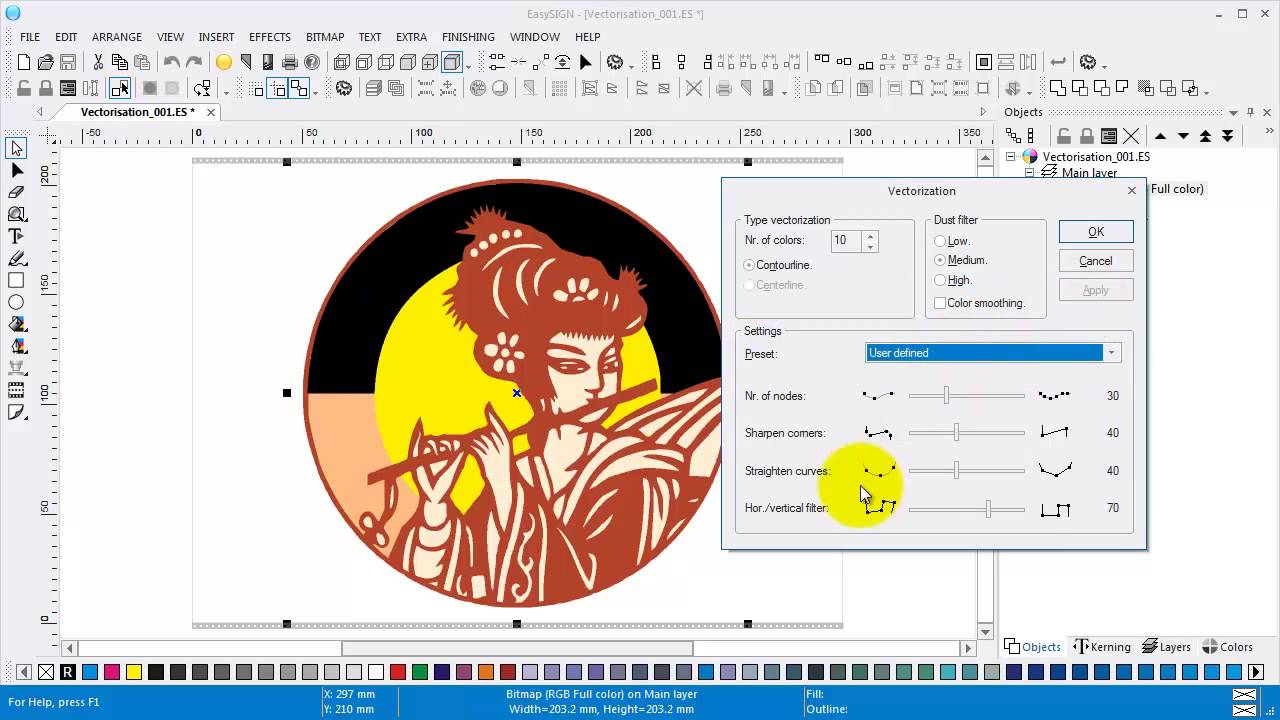The width and height of the screenshot is (1280, 720).
Task: Activate the Zoom magnifier tool
Action: point(16,214)
